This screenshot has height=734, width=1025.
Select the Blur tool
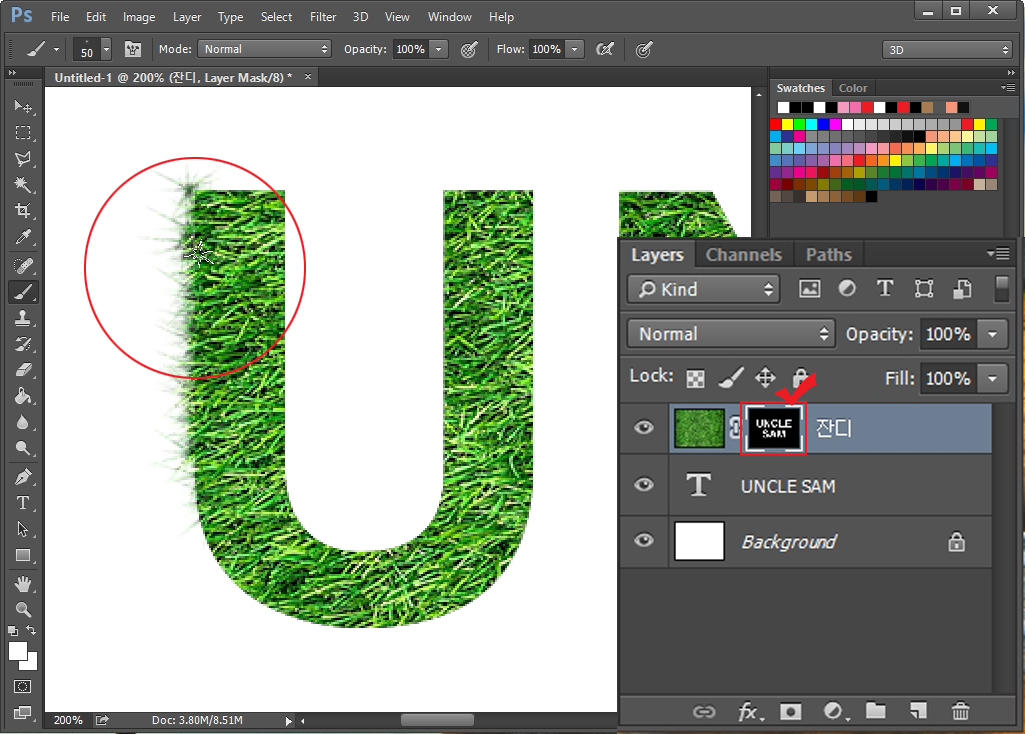pyautogui.click(x=23, y=422)
